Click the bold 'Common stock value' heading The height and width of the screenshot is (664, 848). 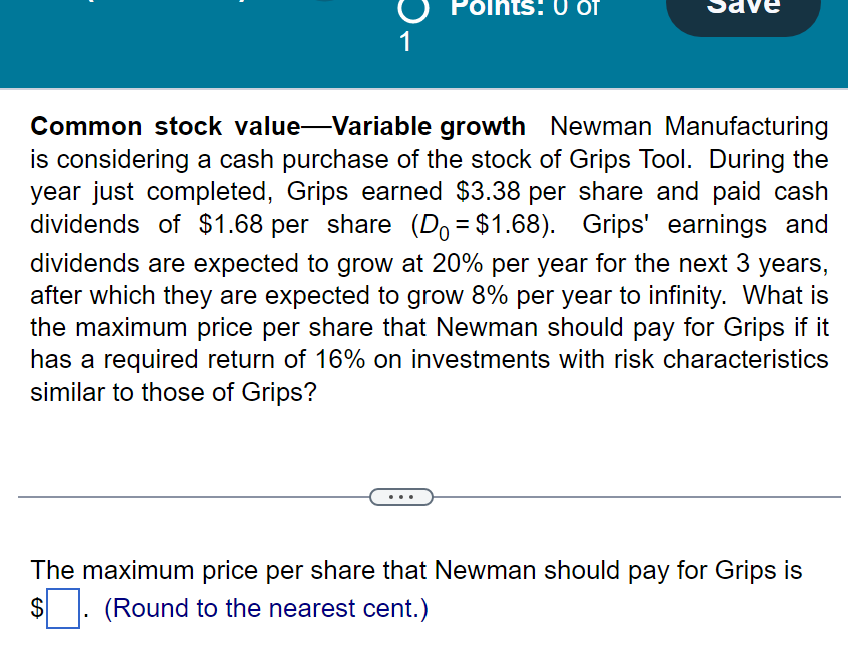(x=165, y=127)
